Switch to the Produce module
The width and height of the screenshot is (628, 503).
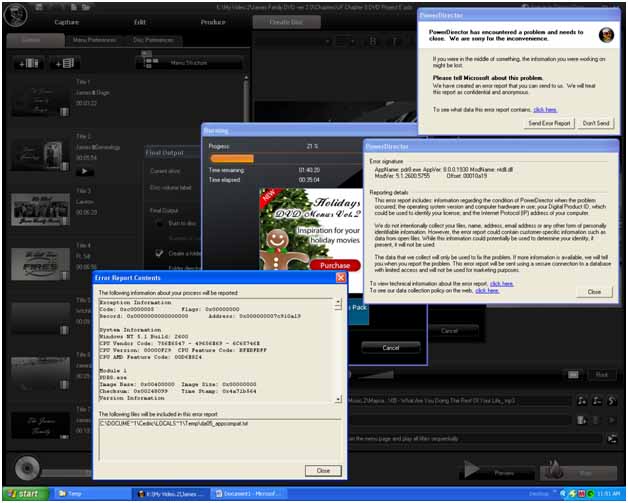[213, 22]
